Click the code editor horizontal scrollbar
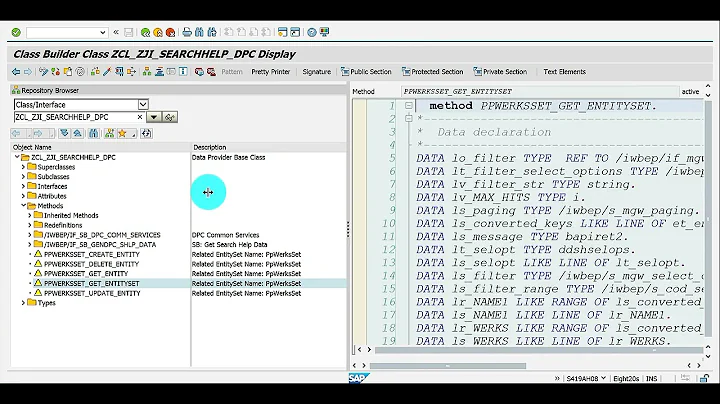 point(538,350)
